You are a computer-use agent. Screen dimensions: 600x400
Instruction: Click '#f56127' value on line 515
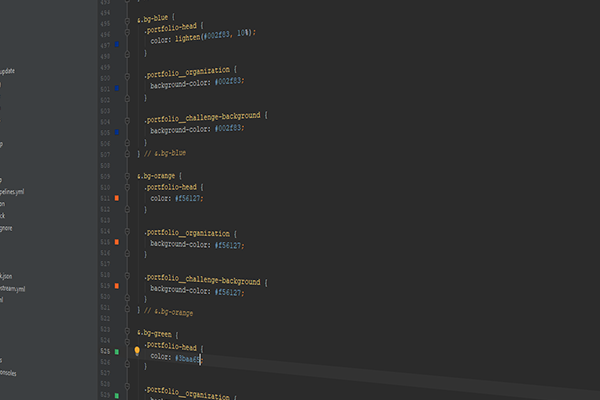[228, 245]
